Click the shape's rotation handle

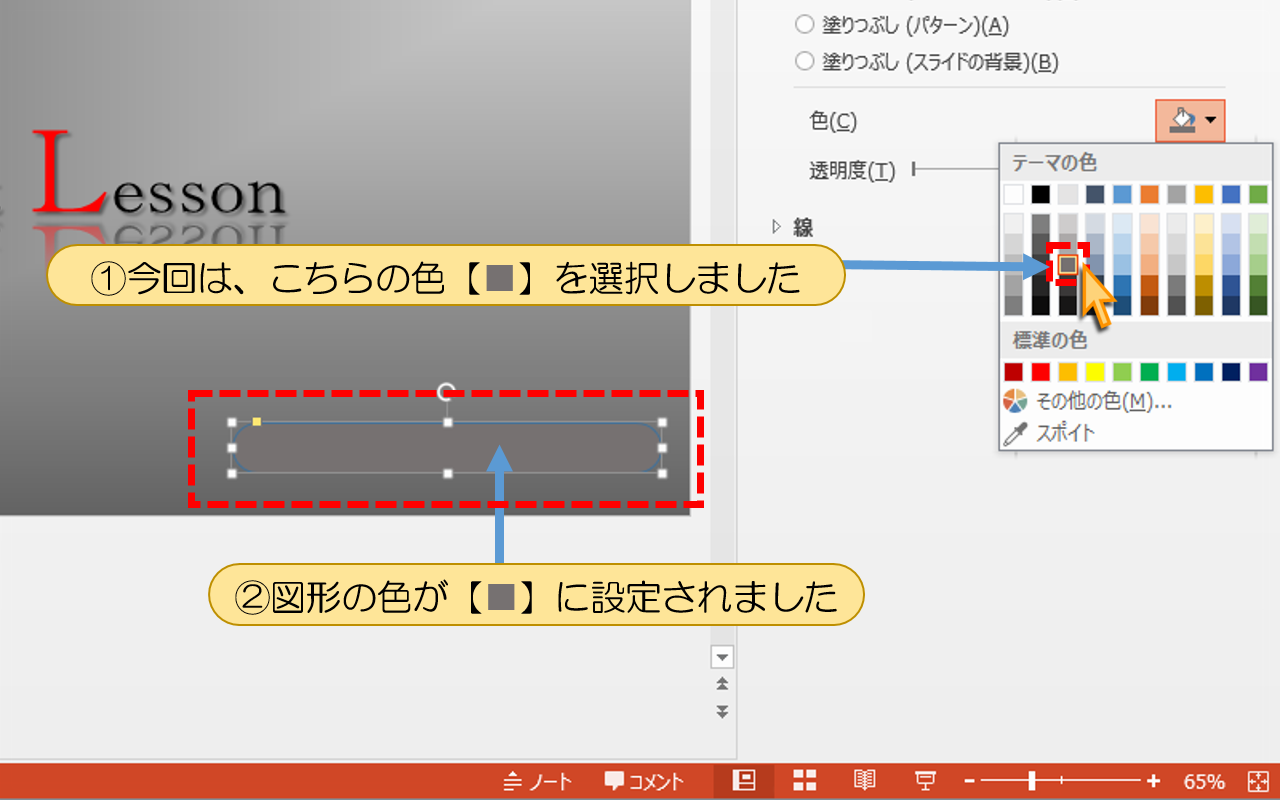click(447, 391)
